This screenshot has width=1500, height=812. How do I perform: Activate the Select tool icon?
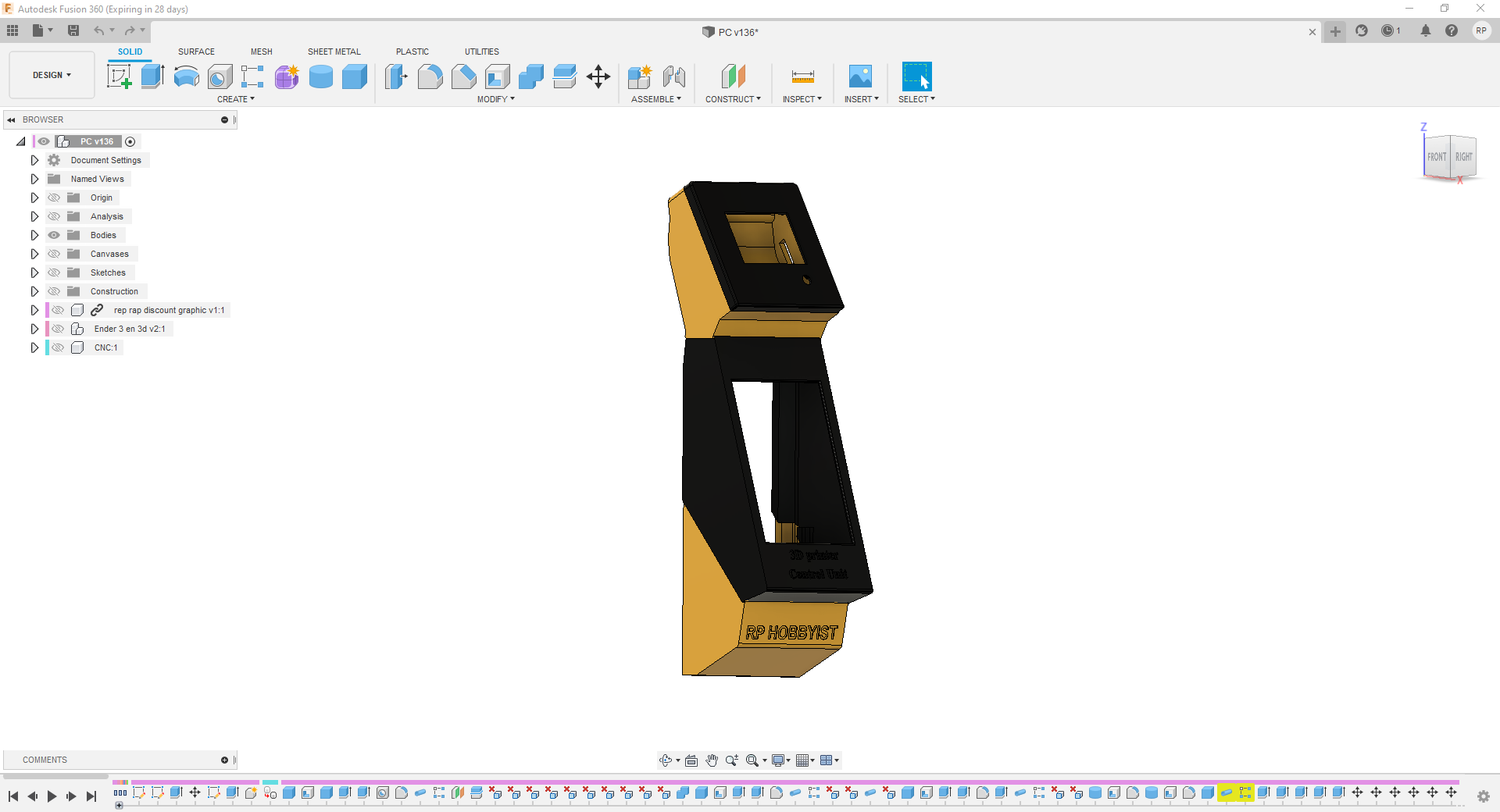point(916,77)
